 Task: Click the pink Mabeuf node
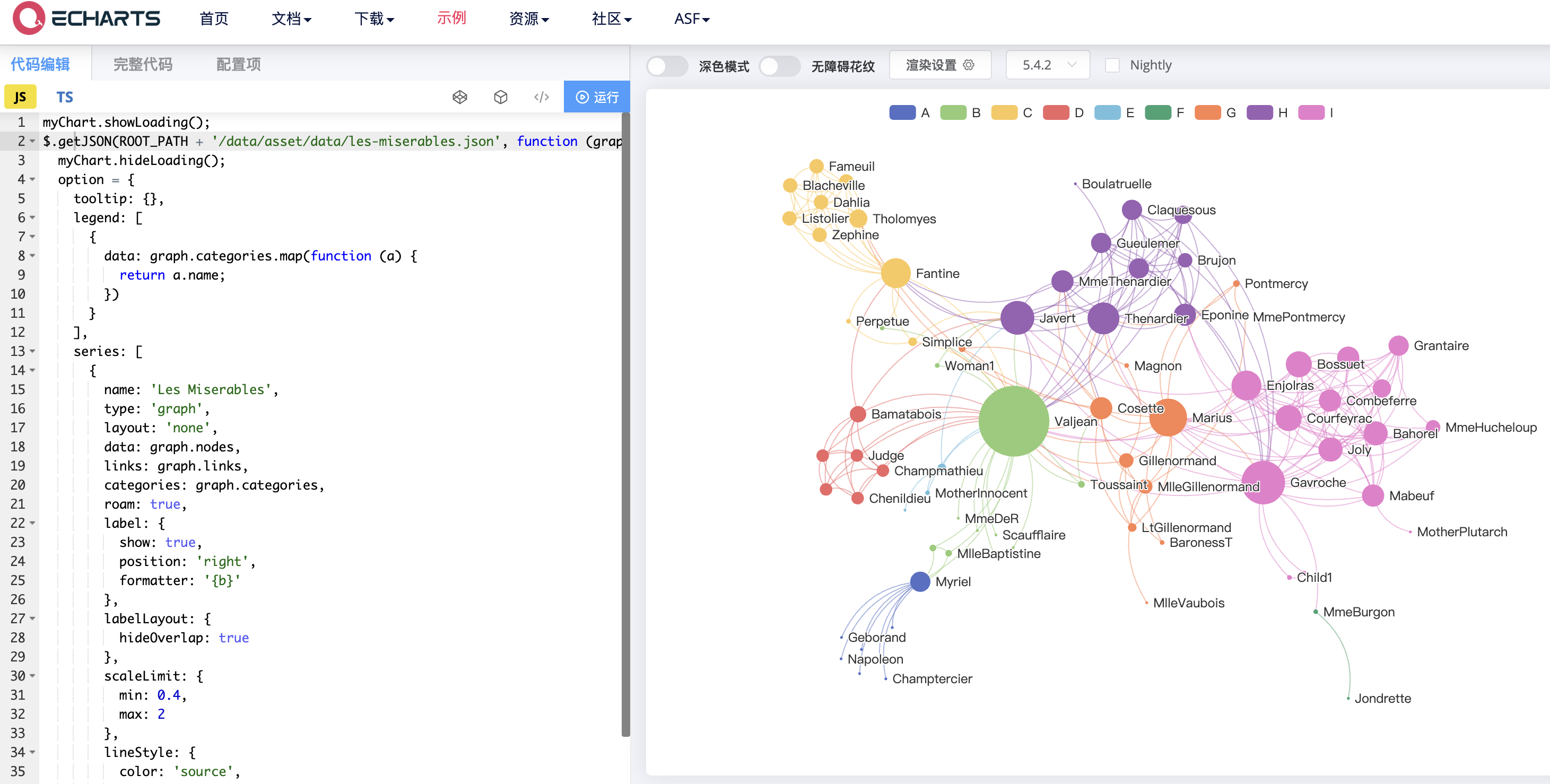coord(1372,496)
